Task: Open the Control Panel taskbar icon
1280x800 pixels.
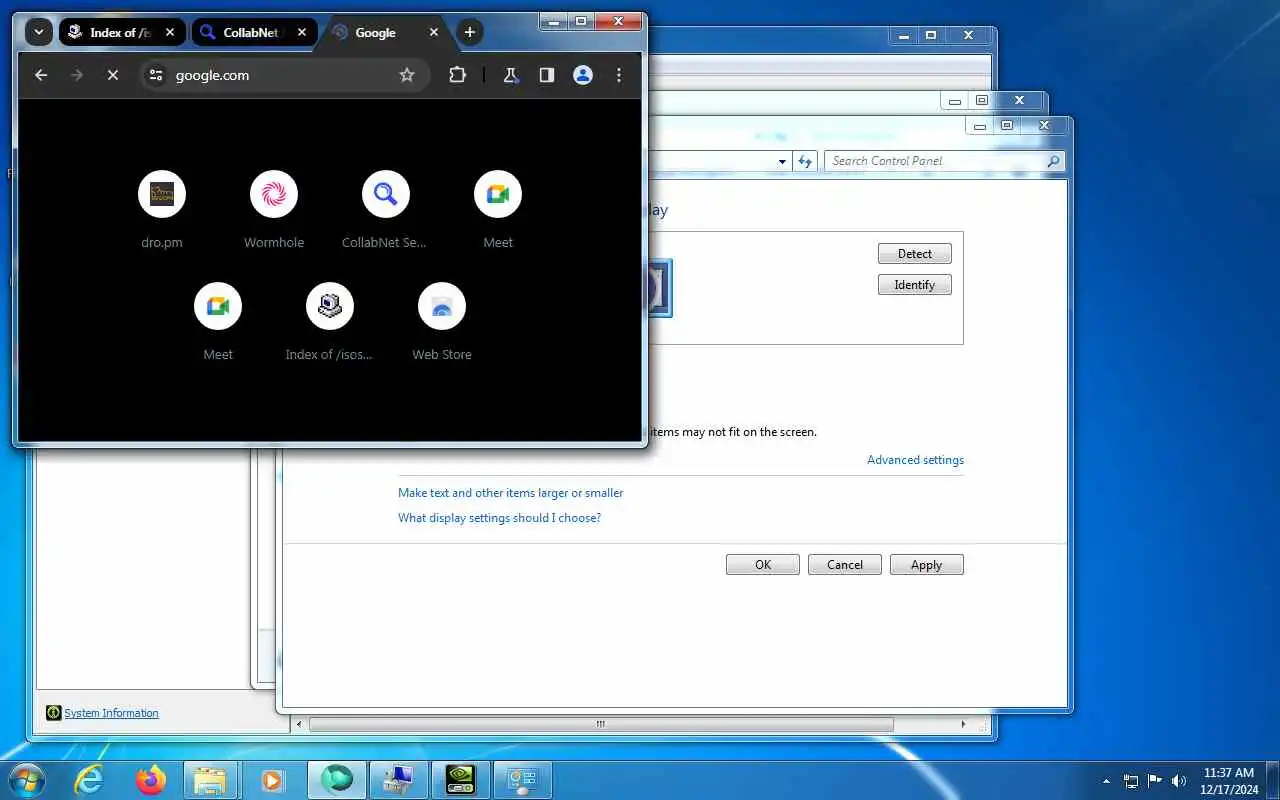Action: pyautogui.click(x=521, y=780)
